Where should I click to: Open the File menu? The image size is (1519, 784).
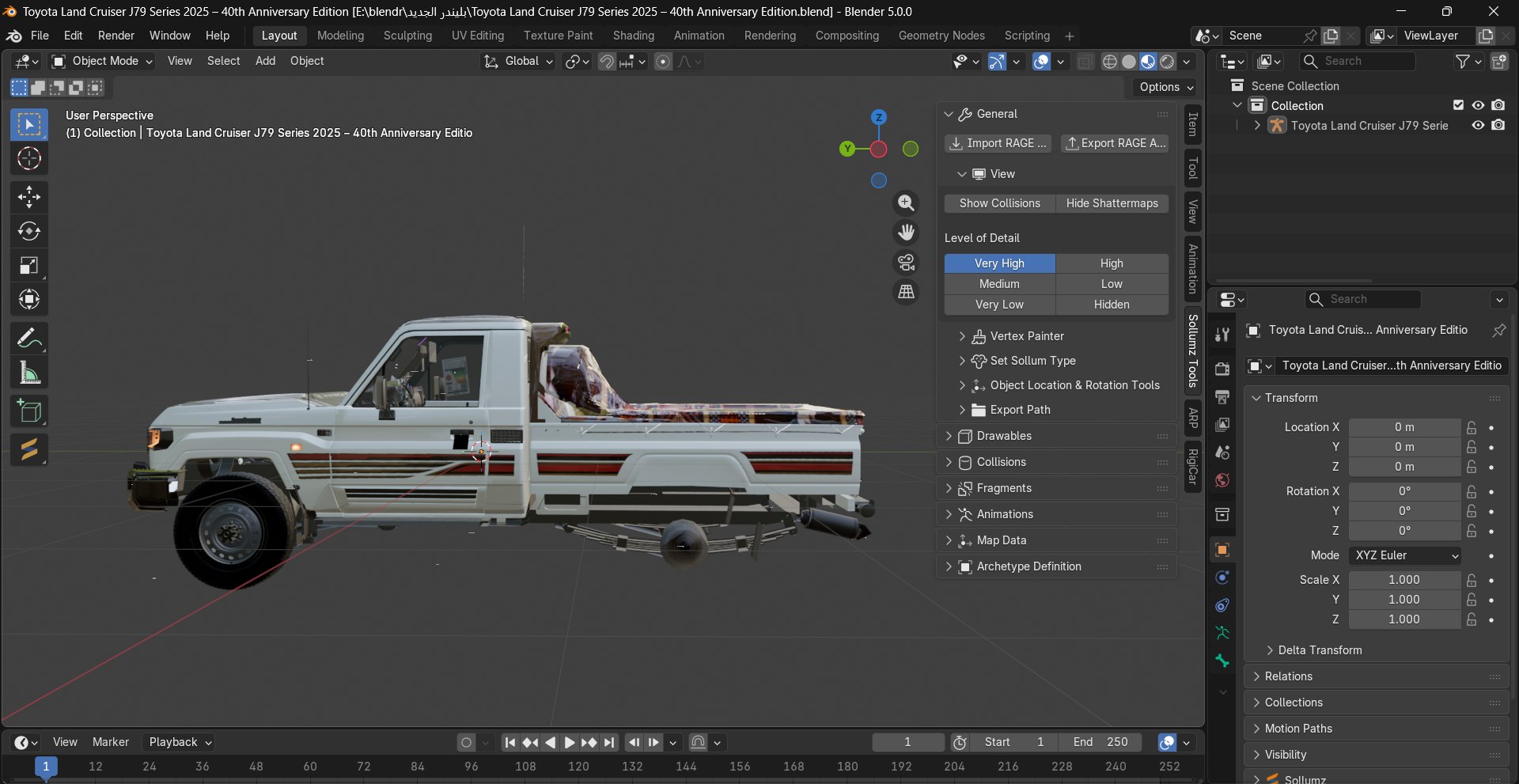[40, 36]
